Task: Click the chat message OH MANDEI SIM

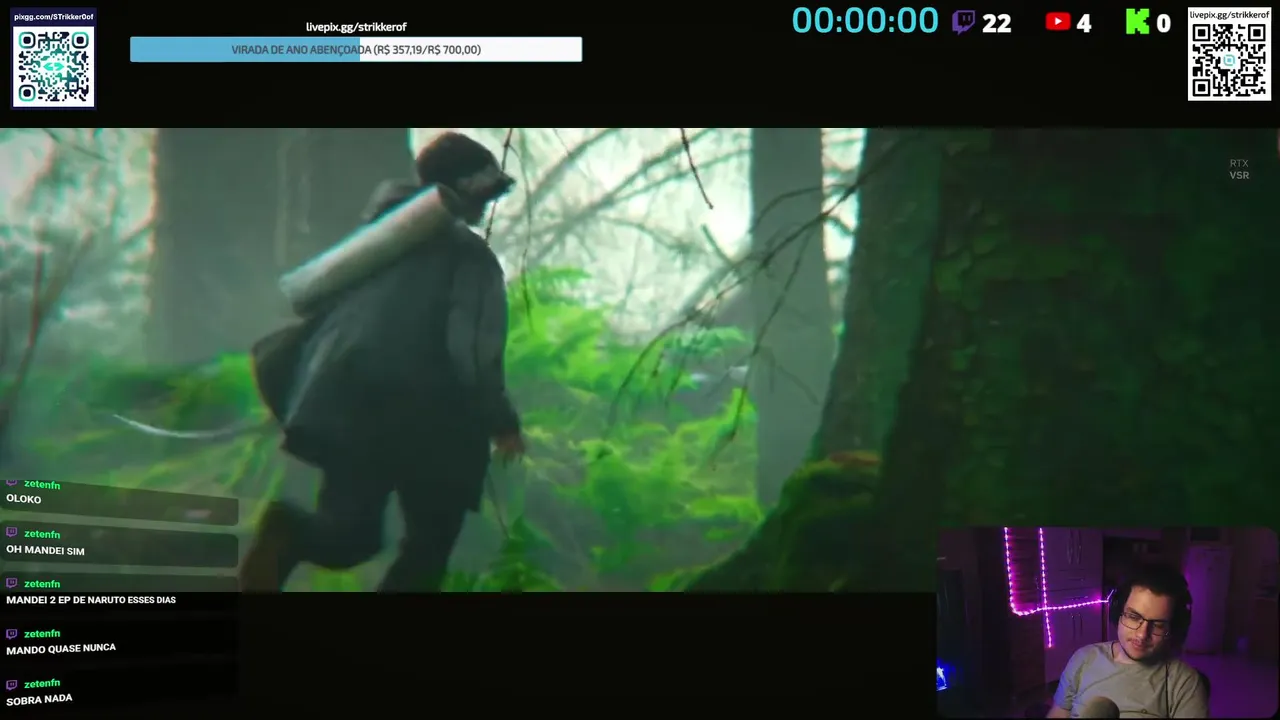Action: (45, 550)
